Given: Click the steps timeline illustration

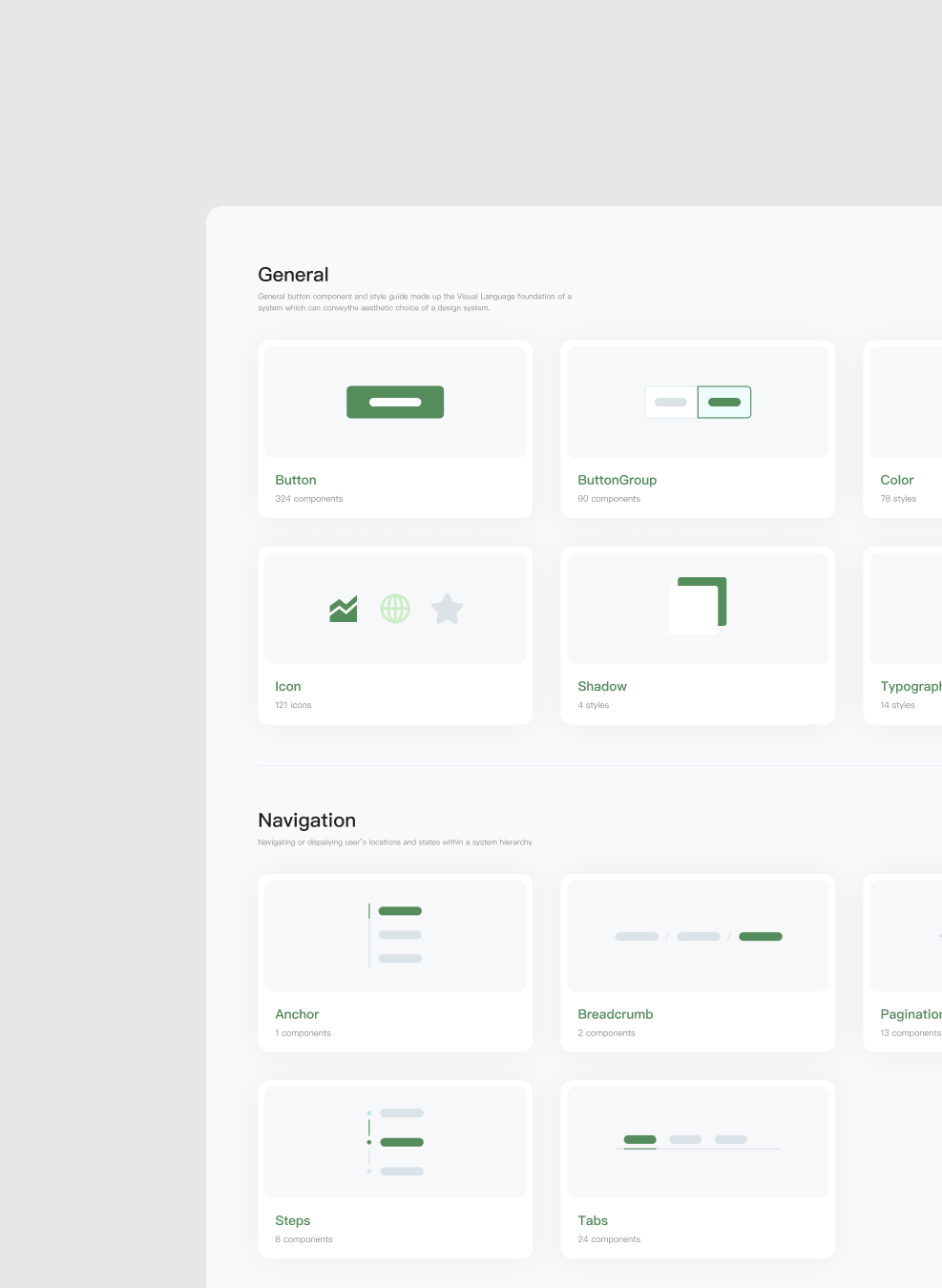Looking at the screenshot, I should pos(395,1142).
